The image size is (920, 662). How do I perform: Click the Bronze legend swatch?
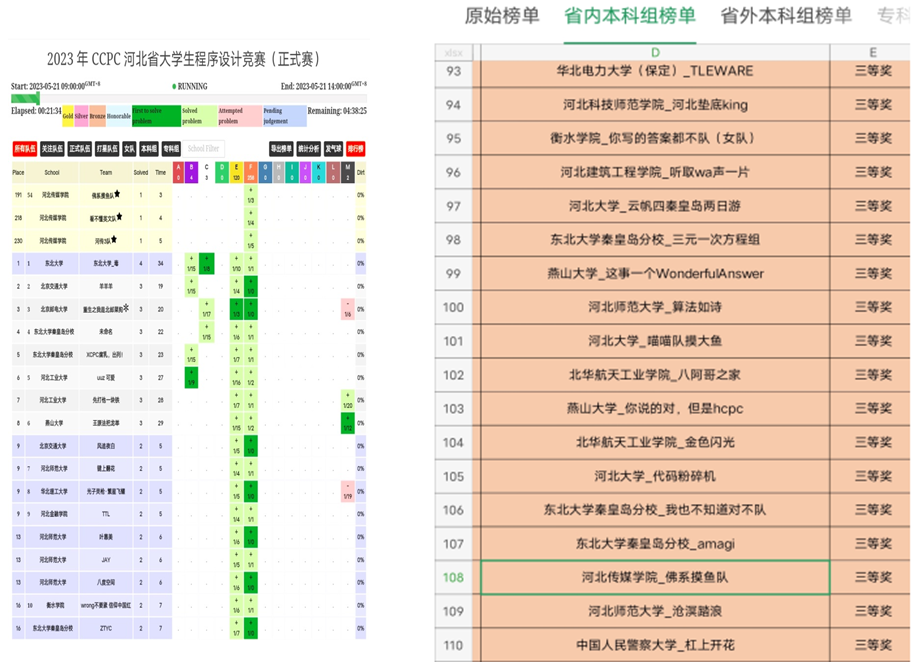[x=97, y=116]
